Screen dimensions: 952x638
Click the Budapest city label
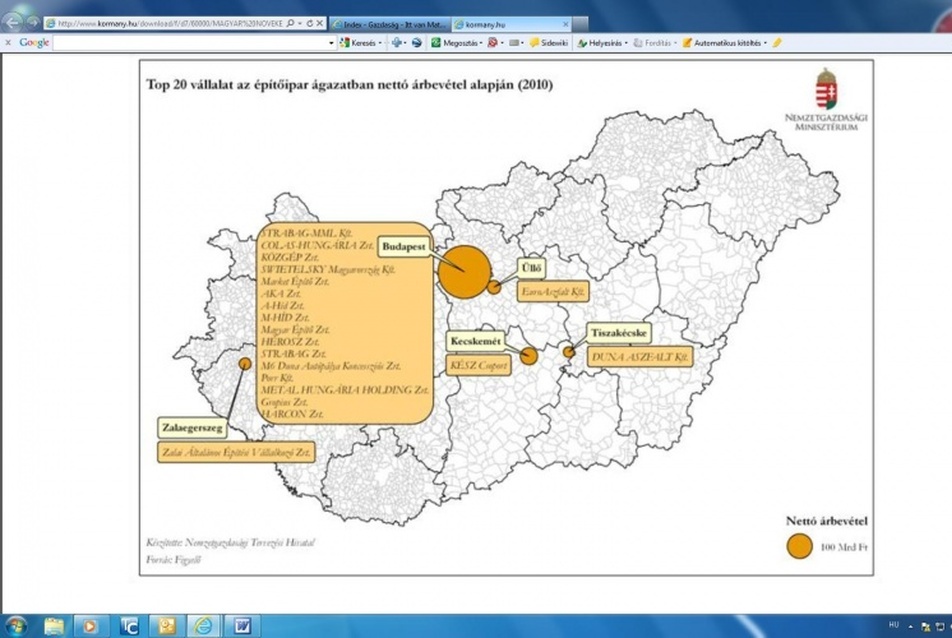[404, 247]
